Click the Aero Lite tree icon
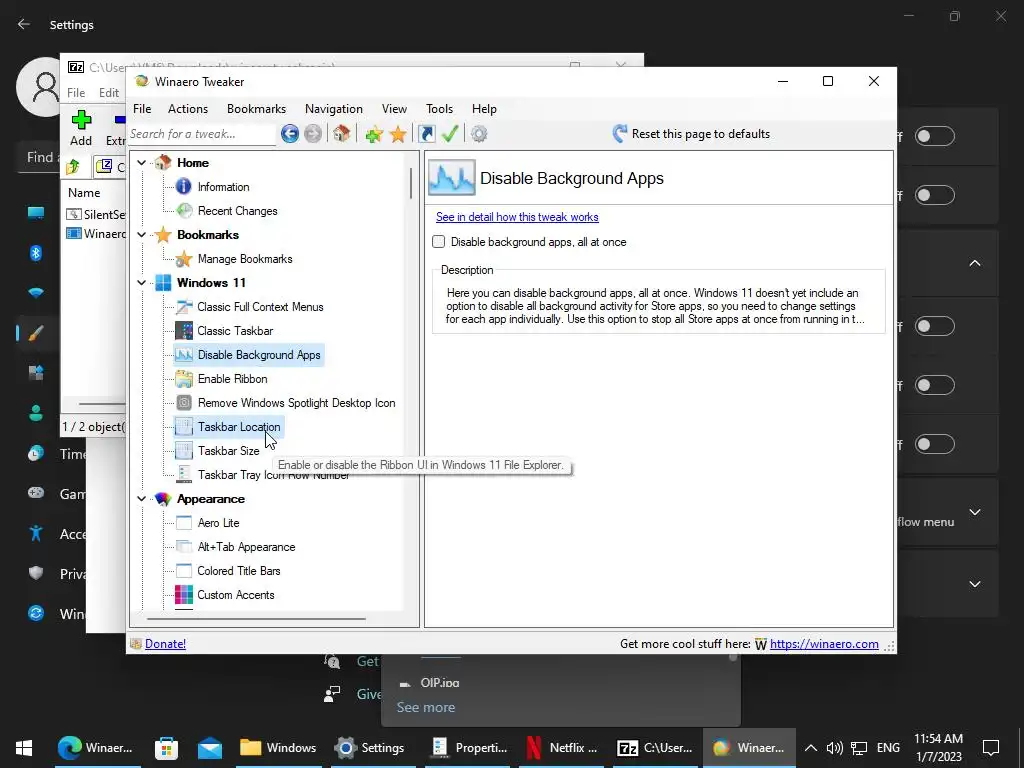1024x768 pixels. [x=184, y=523]
